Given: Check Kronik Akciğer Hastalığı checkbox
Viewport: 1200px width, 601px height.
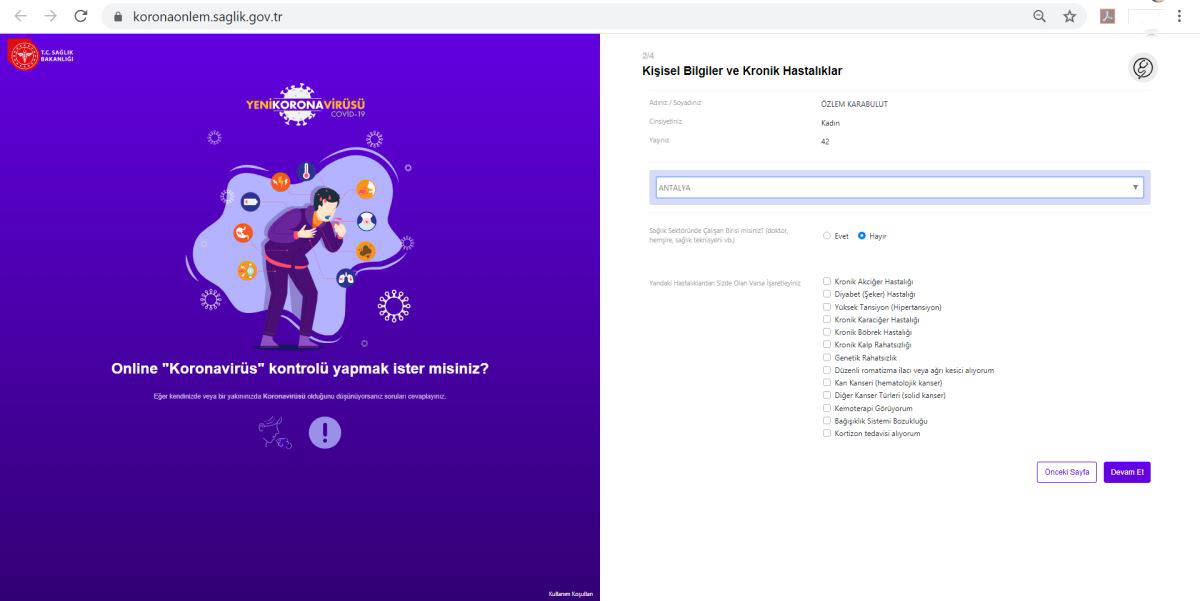Looking at the screenshot, I should click(827, 281).
